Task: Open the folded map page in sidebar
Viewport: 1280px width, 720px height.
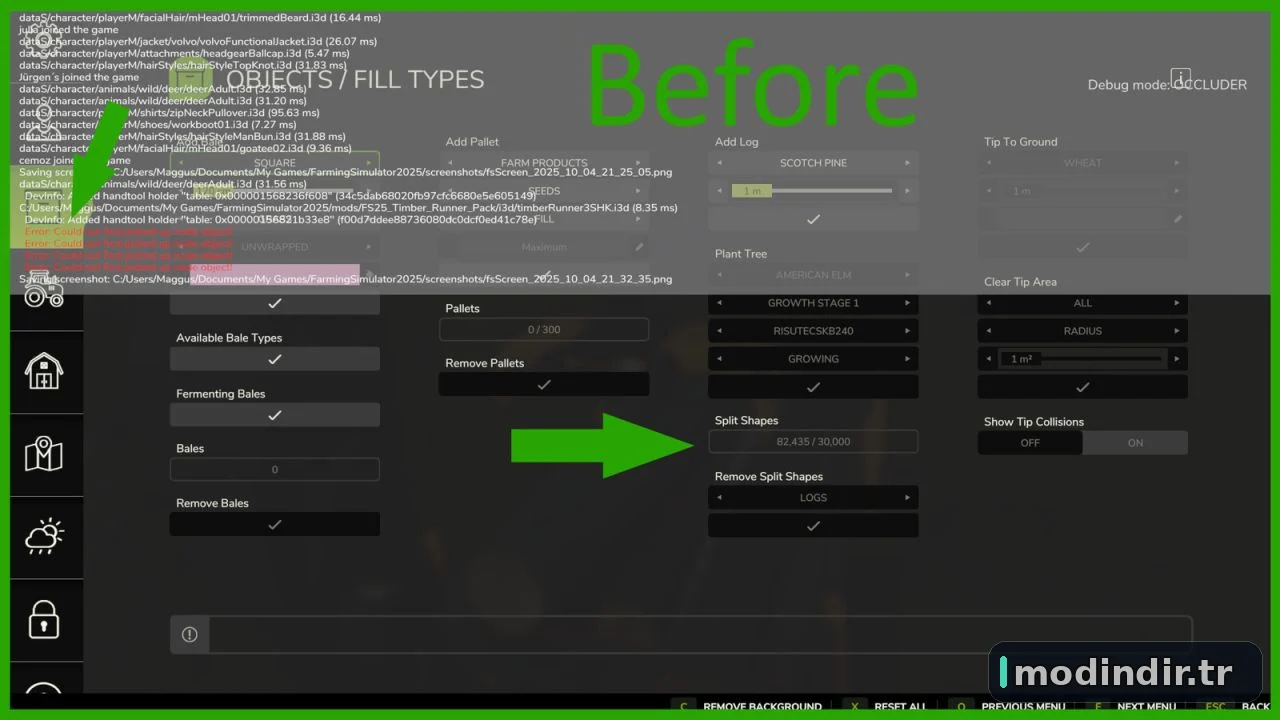Action: coord(46,453)
